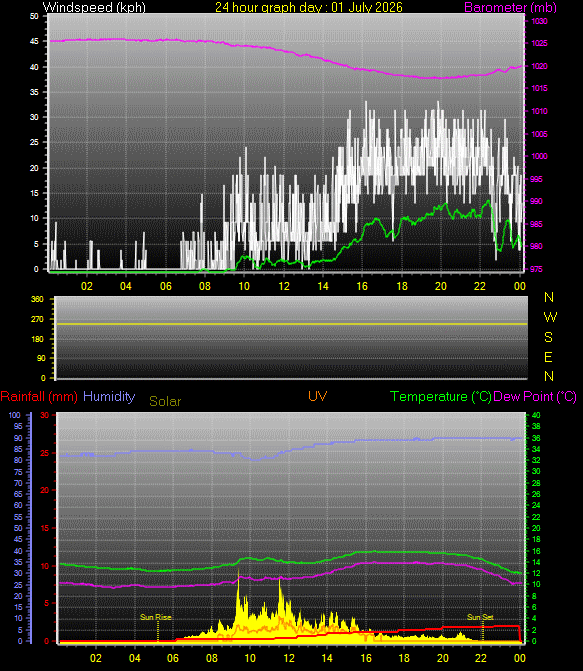
Task: Click the '50' windspeed scale value
Action: click(34, 16)
